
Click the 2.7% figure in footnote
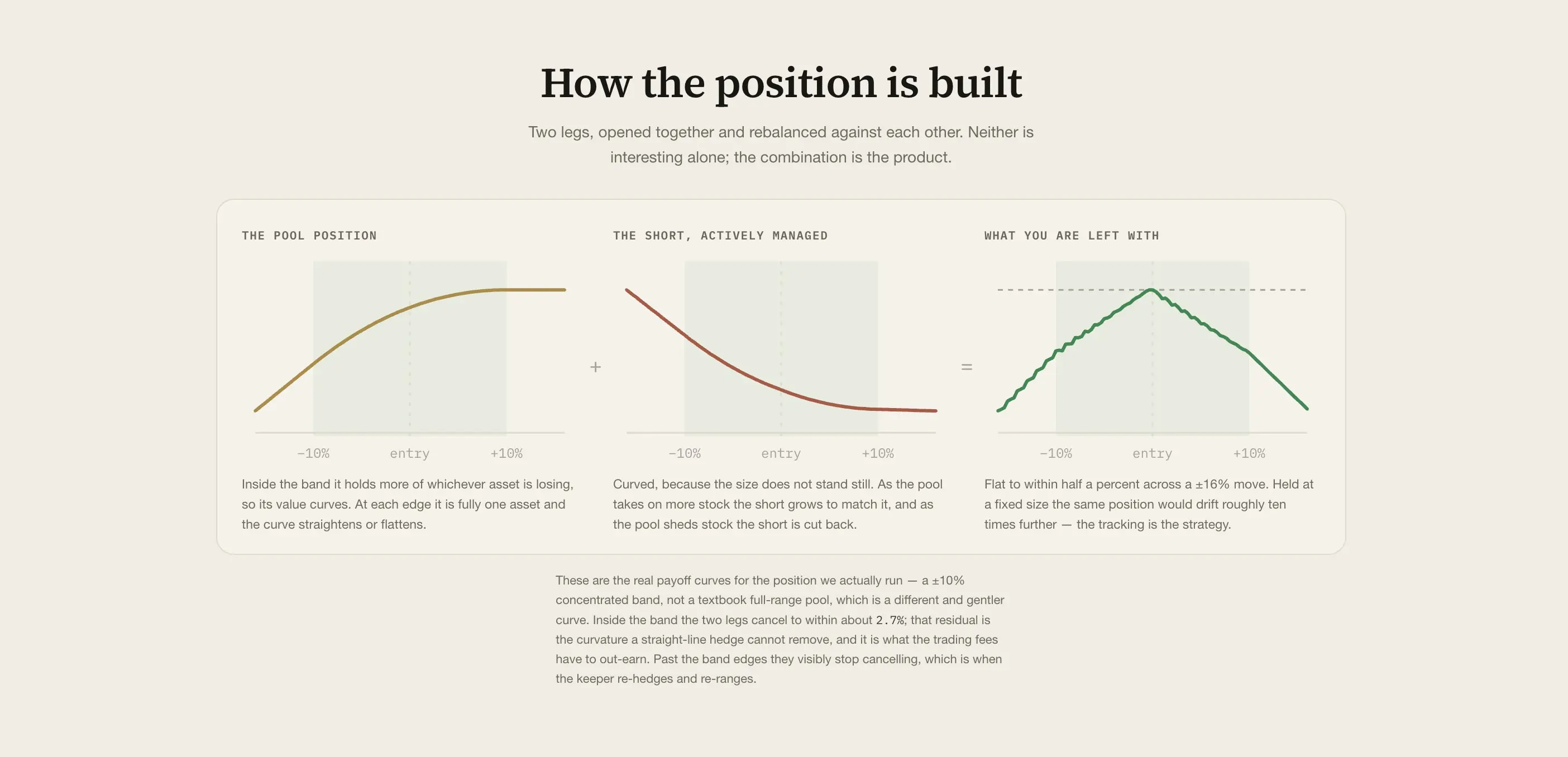pyautogui.click(x=891, y=620)
